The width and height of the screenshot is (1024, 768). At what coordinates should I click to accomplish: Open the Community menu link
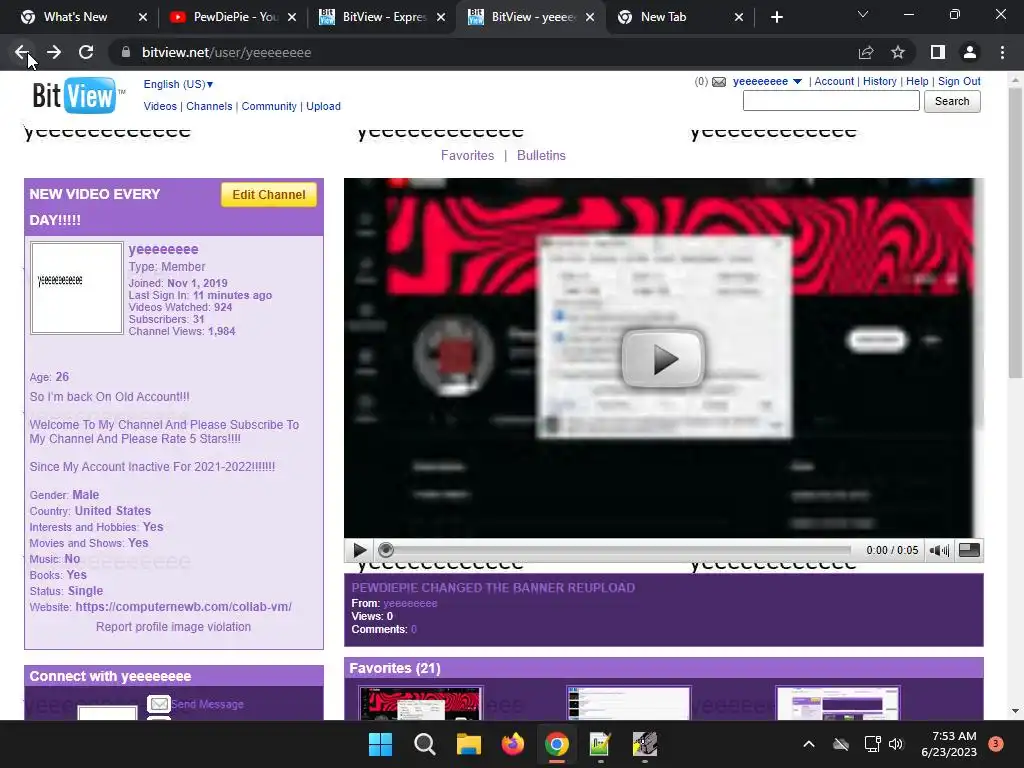coord(269,106)
